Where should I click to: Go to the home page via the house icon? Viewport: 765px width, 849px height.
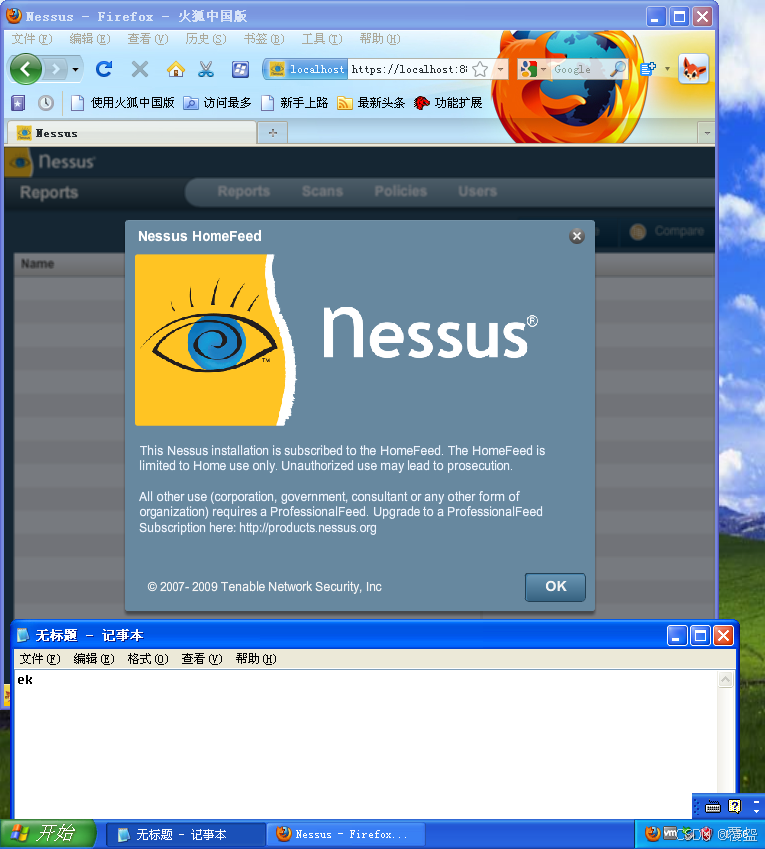pos(175,69)
